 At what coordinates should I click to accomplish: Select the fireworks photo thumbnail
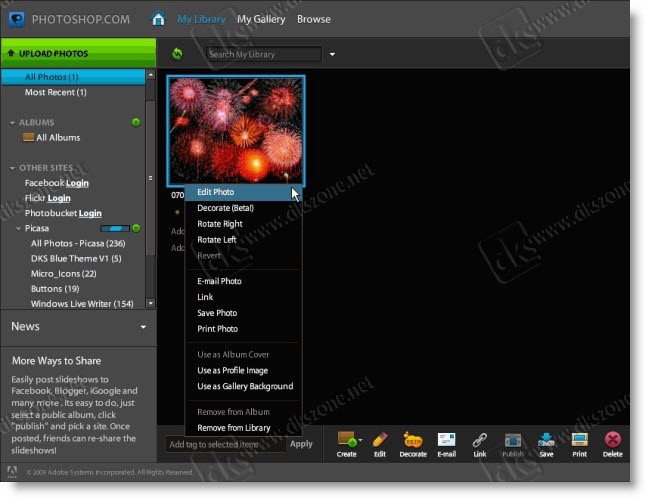tap(236, 131)
